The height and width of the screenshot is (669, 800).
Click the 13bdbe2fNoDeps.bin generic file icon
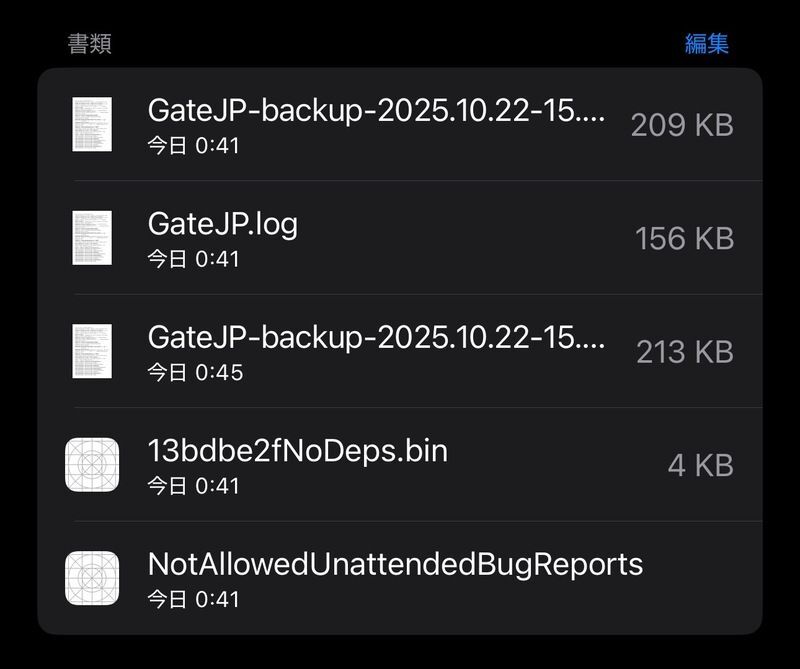92,465
